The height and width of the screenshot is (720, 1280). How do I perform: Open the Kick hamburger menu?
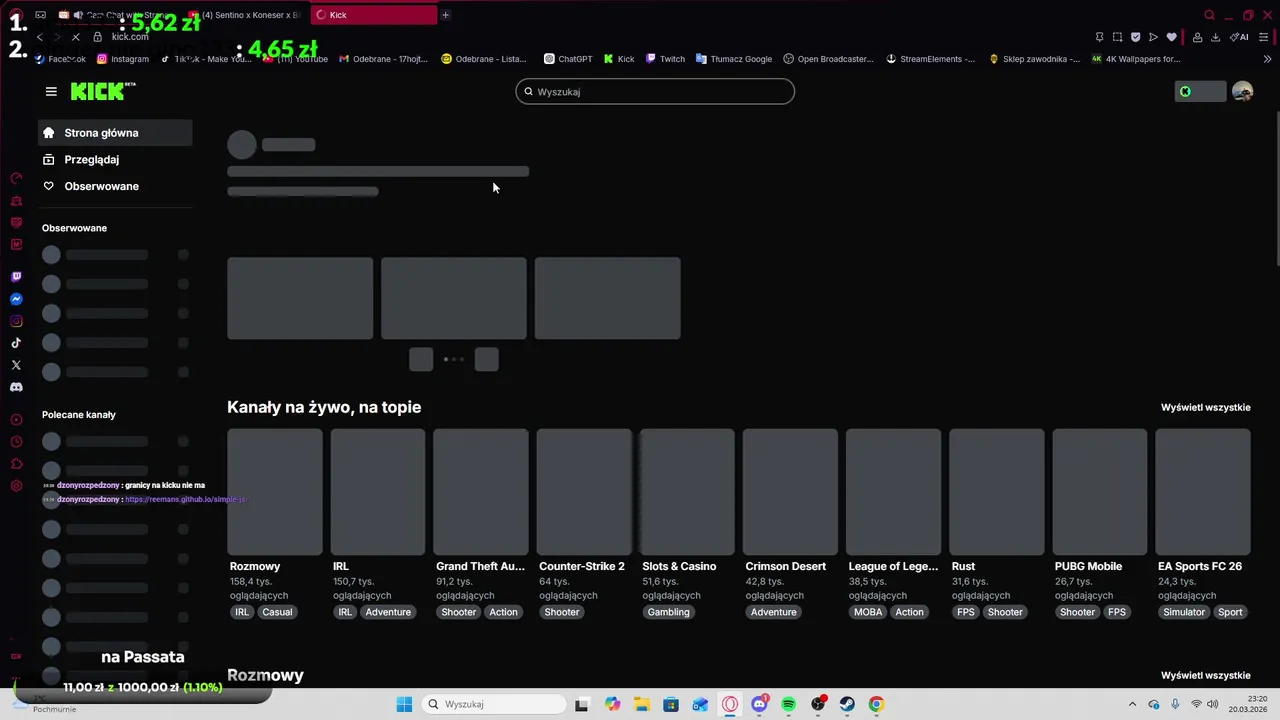(x=51, y=91)
